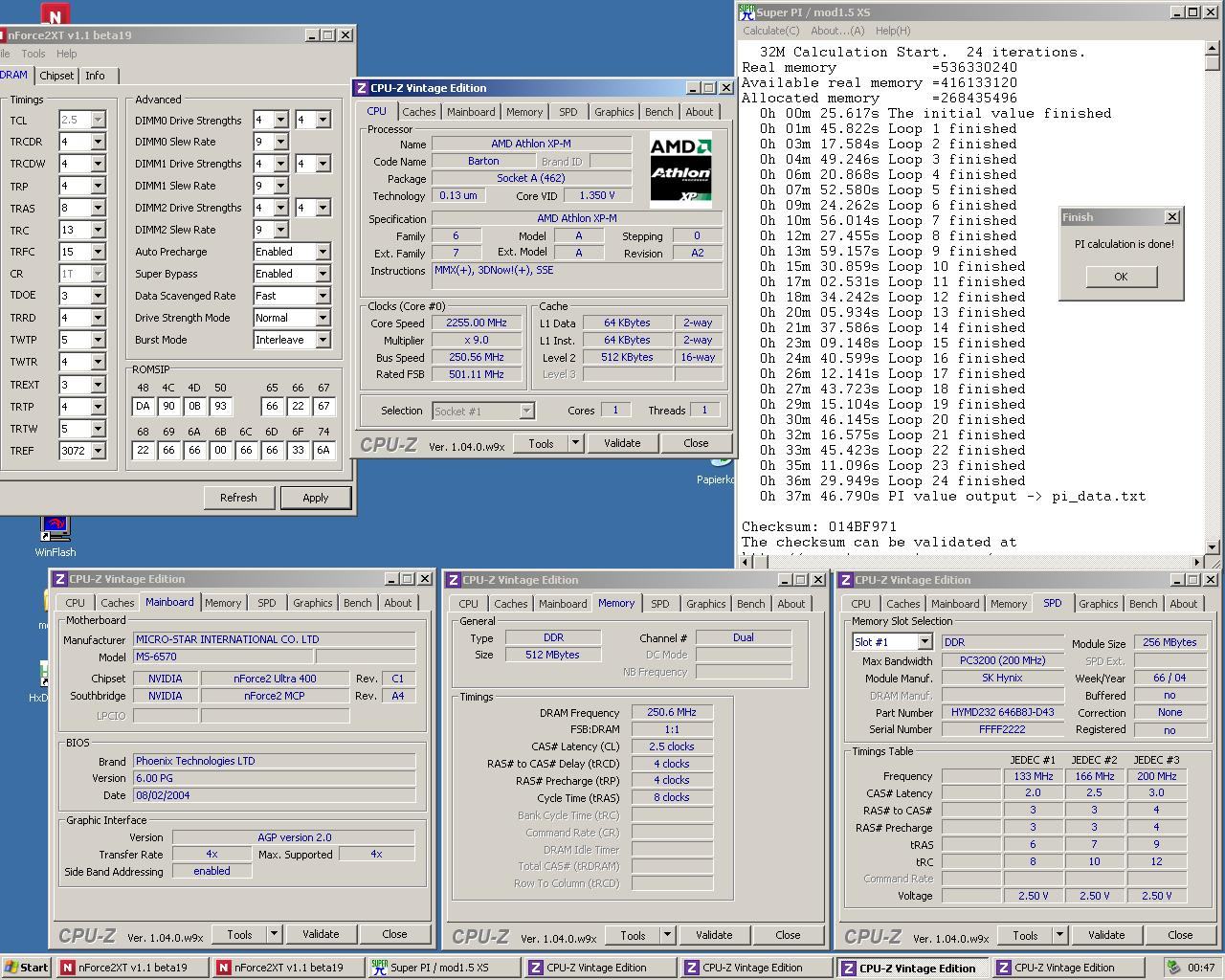
Task: Expand the TRAS timing dropdown
Action: click(x=97, y=208)
